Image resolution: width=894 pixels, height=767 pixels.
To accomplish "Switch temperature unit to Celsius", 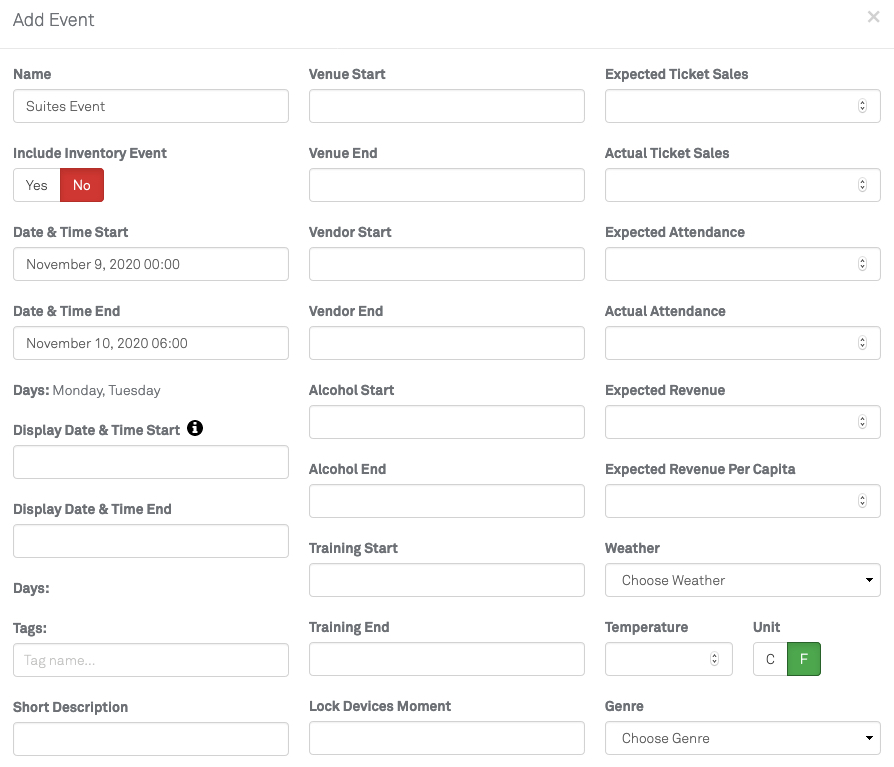I will point(770,659).
